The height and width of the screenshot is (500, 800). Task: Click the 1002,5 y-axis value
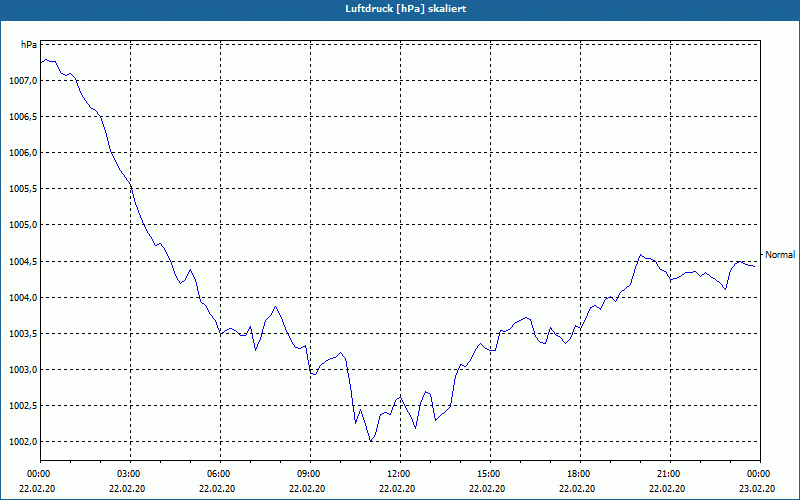coord(23,406)
